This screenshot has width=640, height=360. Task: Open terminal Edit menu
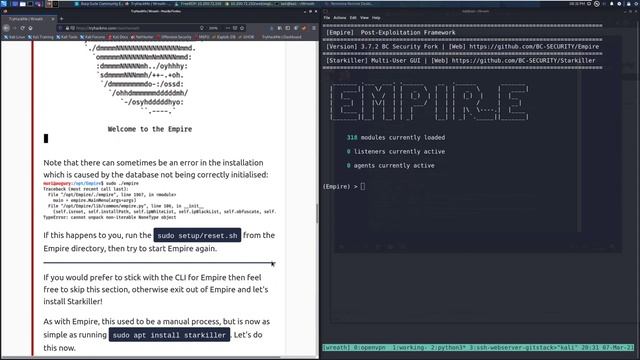[x=353, y=18]
